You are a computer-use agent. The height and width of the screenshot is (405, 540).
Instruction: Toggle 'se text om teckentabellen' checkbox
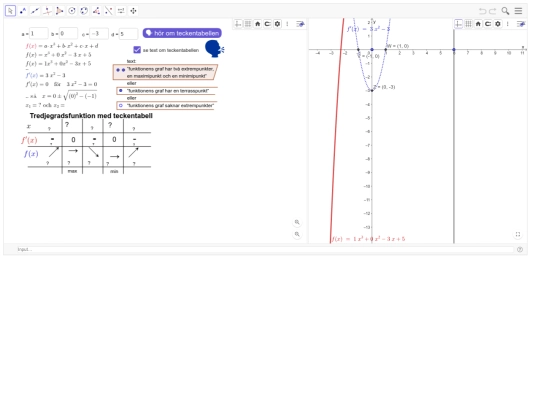pos(137,50)
